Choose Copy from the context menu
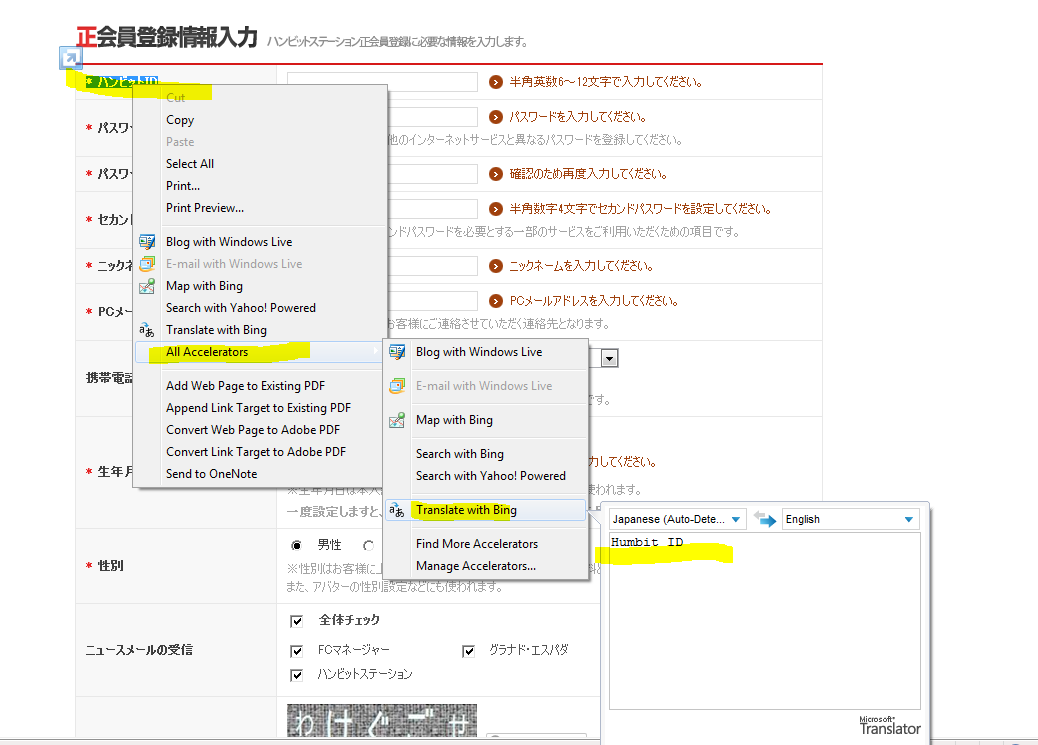Image resolution: width=1038 pixels, height=745 pixels. (180, 120)
